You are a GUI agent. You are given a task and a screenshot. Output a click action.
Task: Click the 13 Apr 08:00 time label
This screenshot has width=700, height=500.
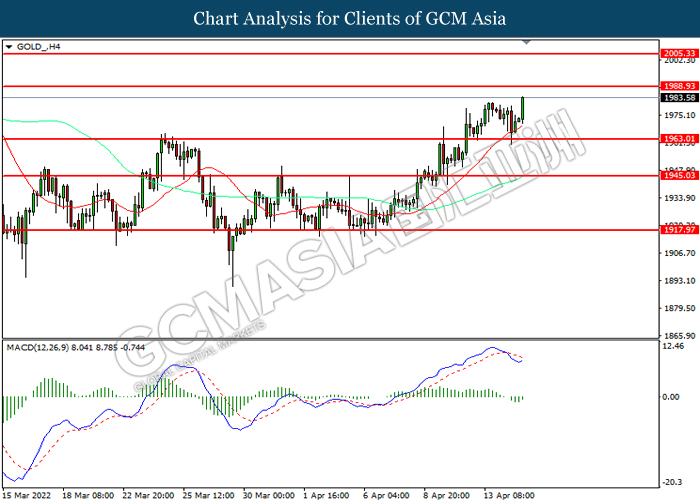click(x=509, y=495)
